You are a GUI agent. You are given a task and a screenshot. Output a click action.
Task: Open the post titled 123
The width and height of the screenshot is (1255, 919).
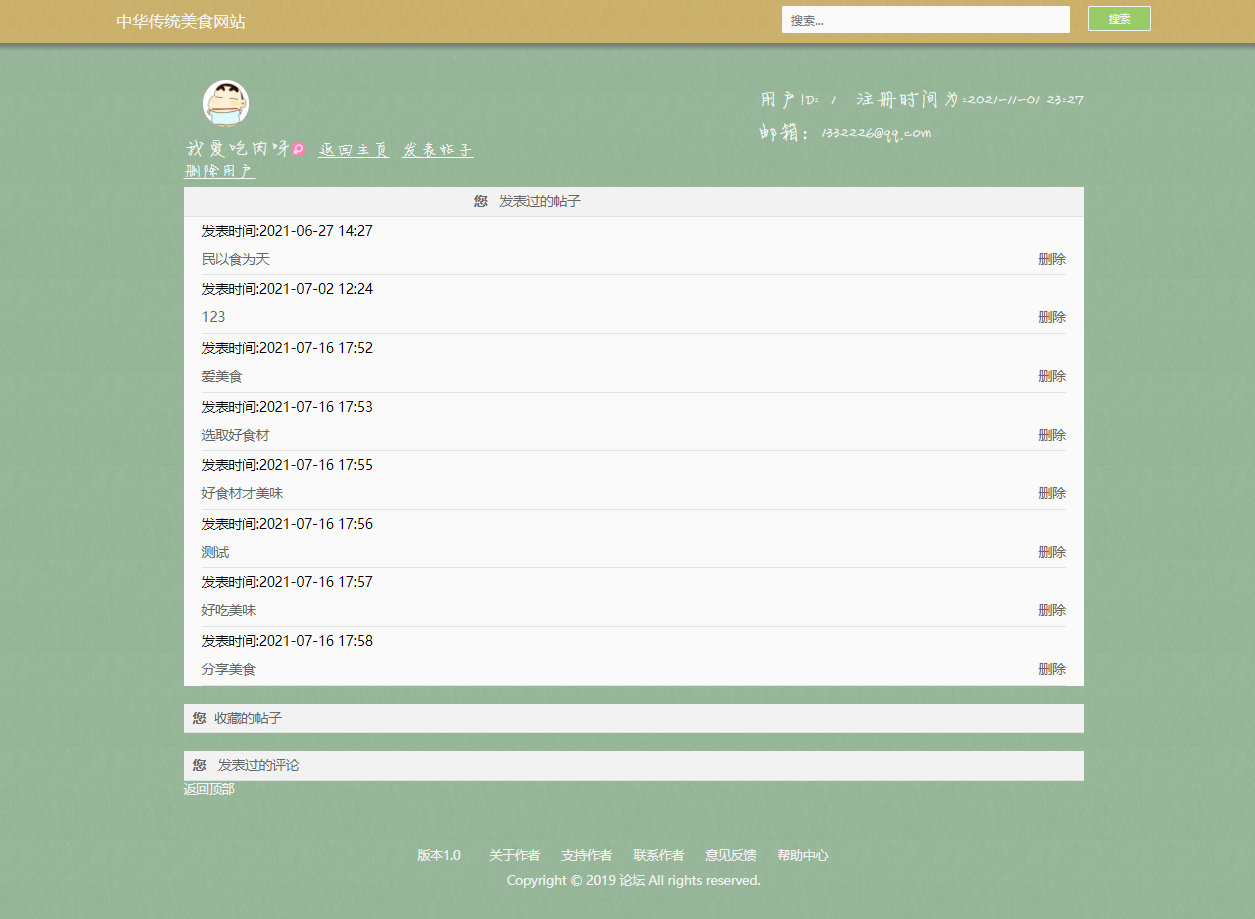click(x=212, y=316)
